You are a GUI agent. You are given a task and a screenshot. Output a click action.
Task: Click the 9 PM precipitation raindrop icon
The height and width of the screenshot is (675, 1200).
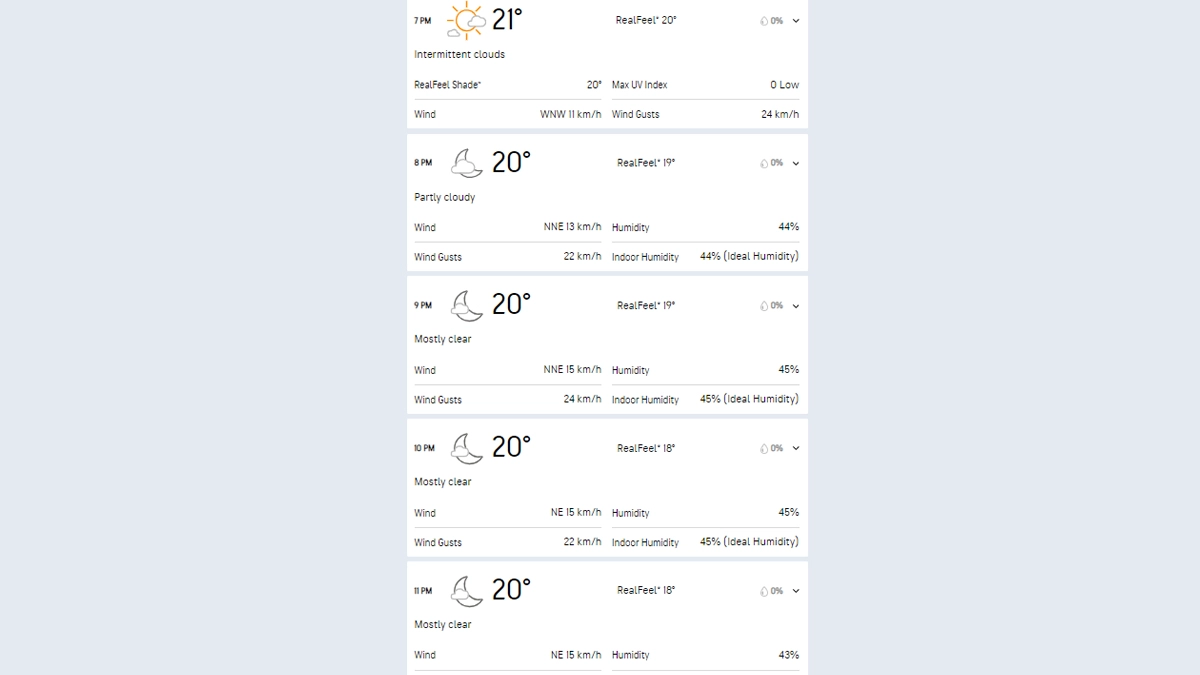coord(764,306)
